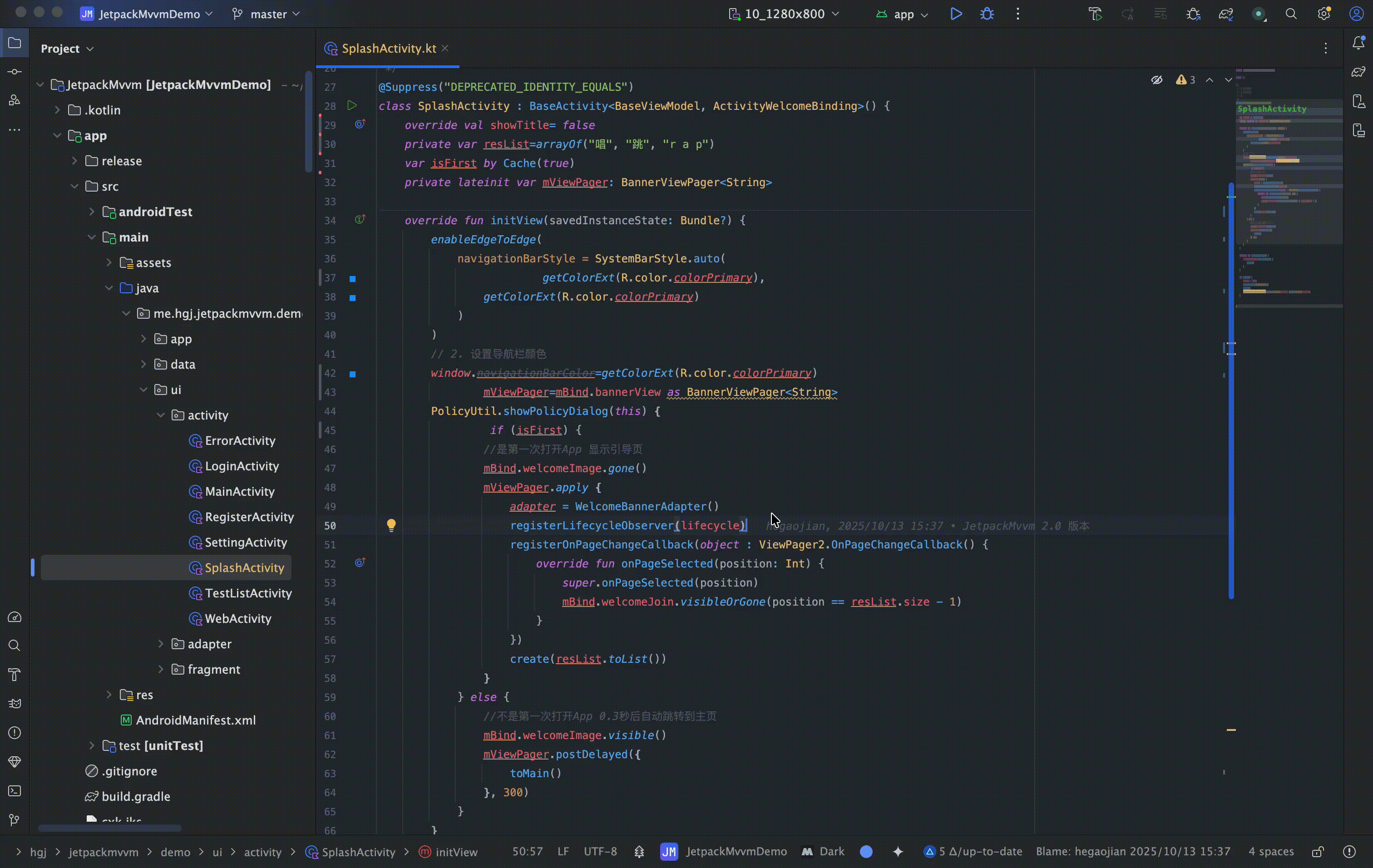Open the Notifications bell panel

[x=1358, y=43]
